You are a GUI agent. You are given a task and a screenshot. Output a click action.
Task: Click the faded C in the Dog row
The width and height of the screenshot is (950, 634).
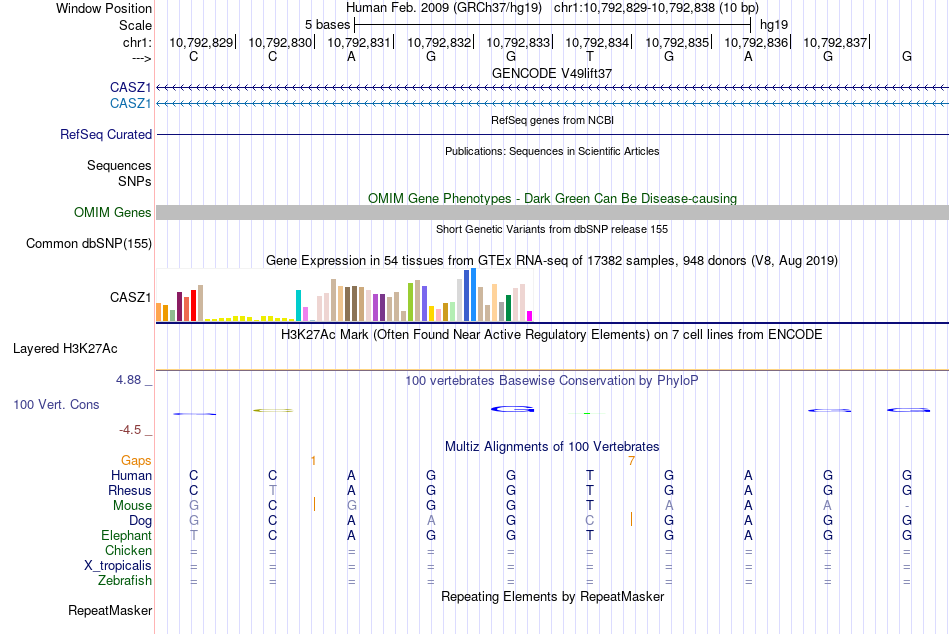(x=590, y=521)
